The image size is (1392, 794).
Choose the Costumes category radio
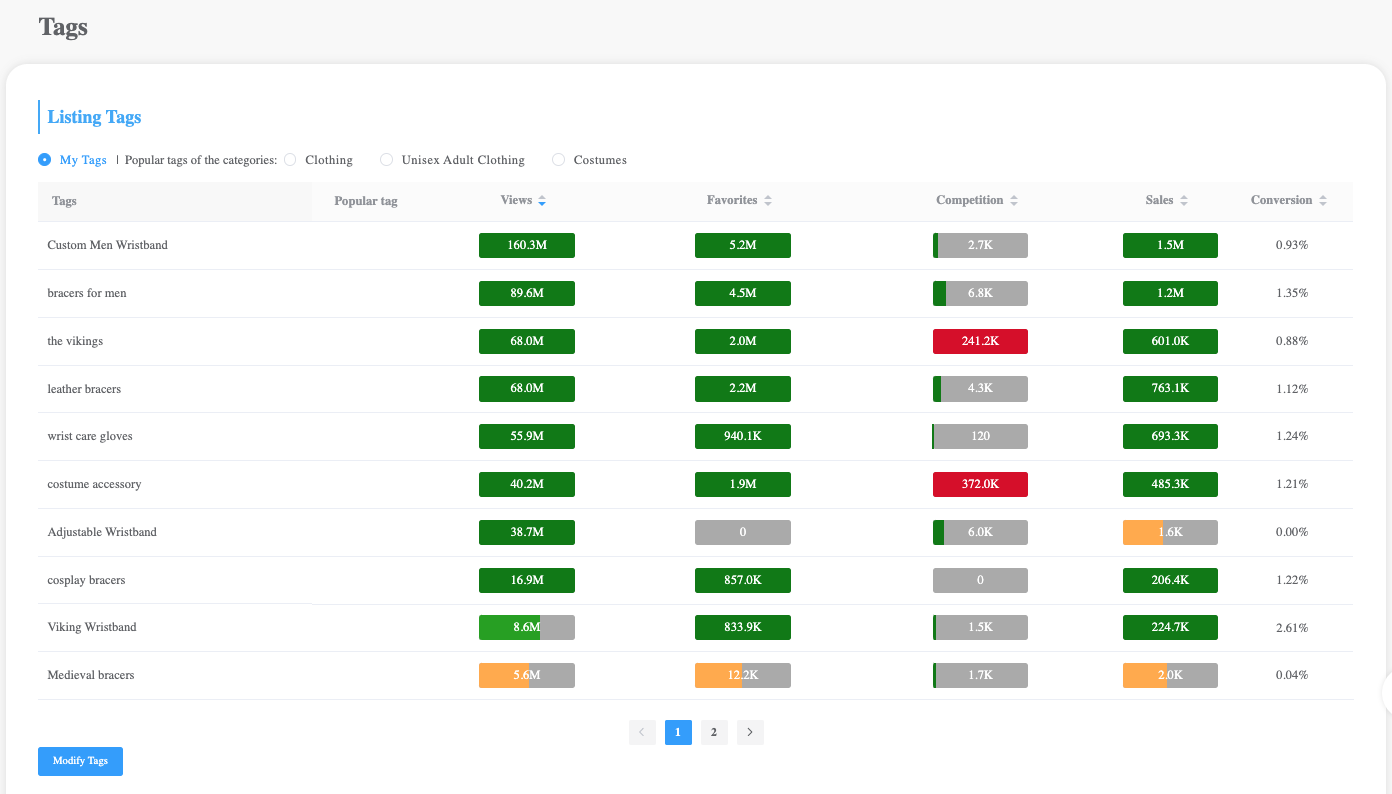coord(558,160)
